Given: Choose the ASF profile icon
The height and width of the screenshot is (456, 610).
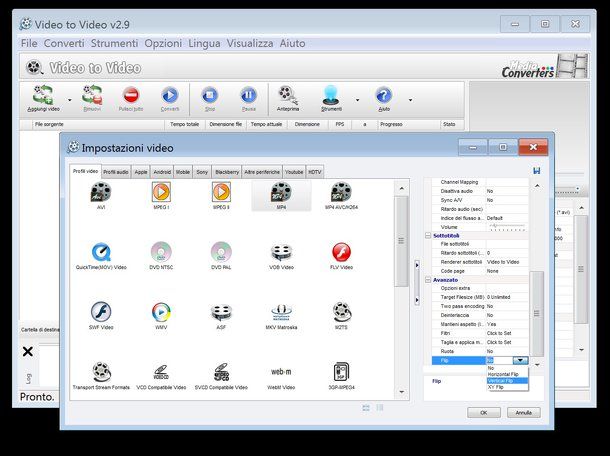Looking at the screenshot, I should pyautogui.click(x=221, y=312).
